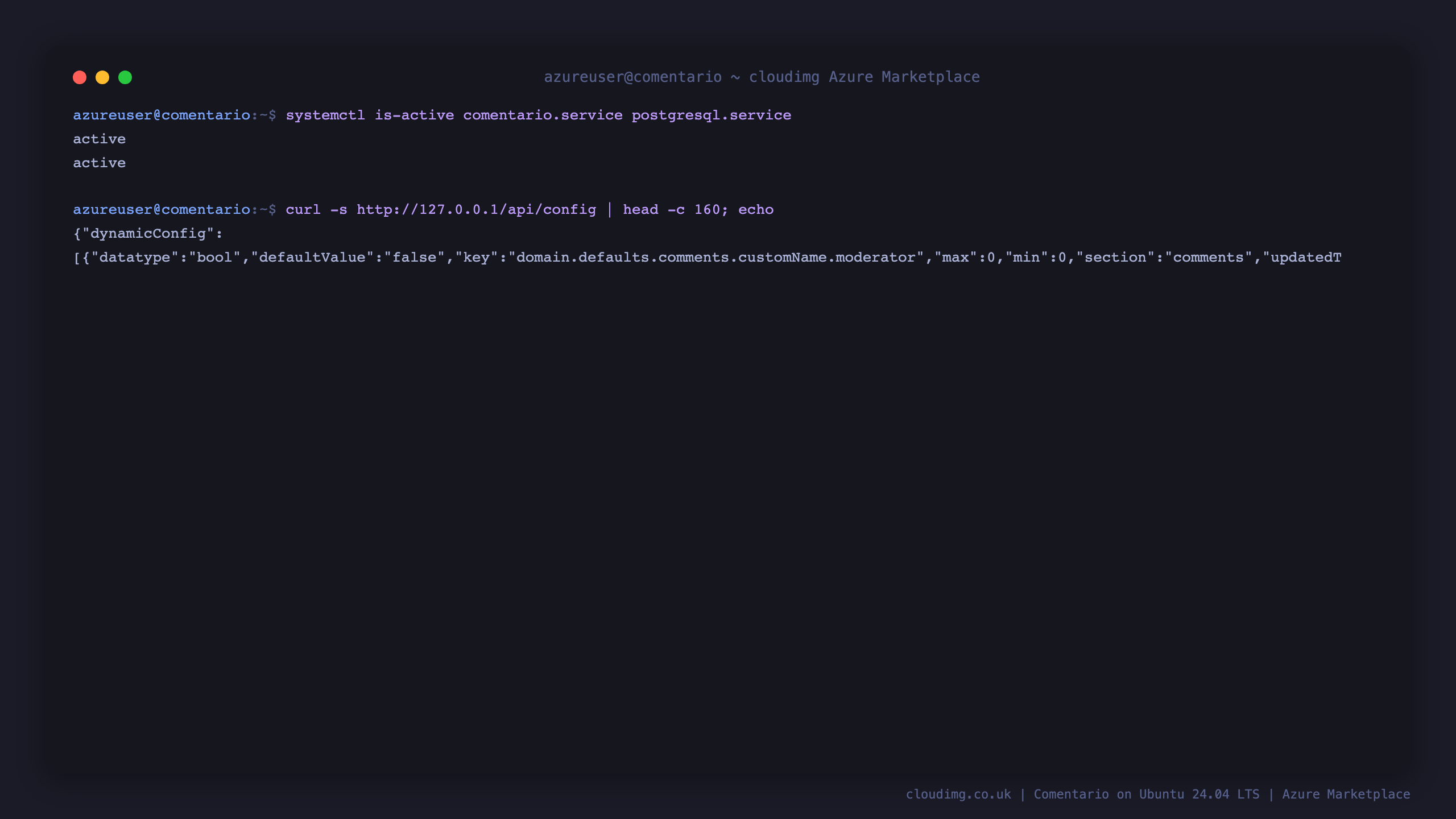Click the http://127.0.0.1/api/config URL
The image size is (1456, 819).
click(x=477, y=210)
